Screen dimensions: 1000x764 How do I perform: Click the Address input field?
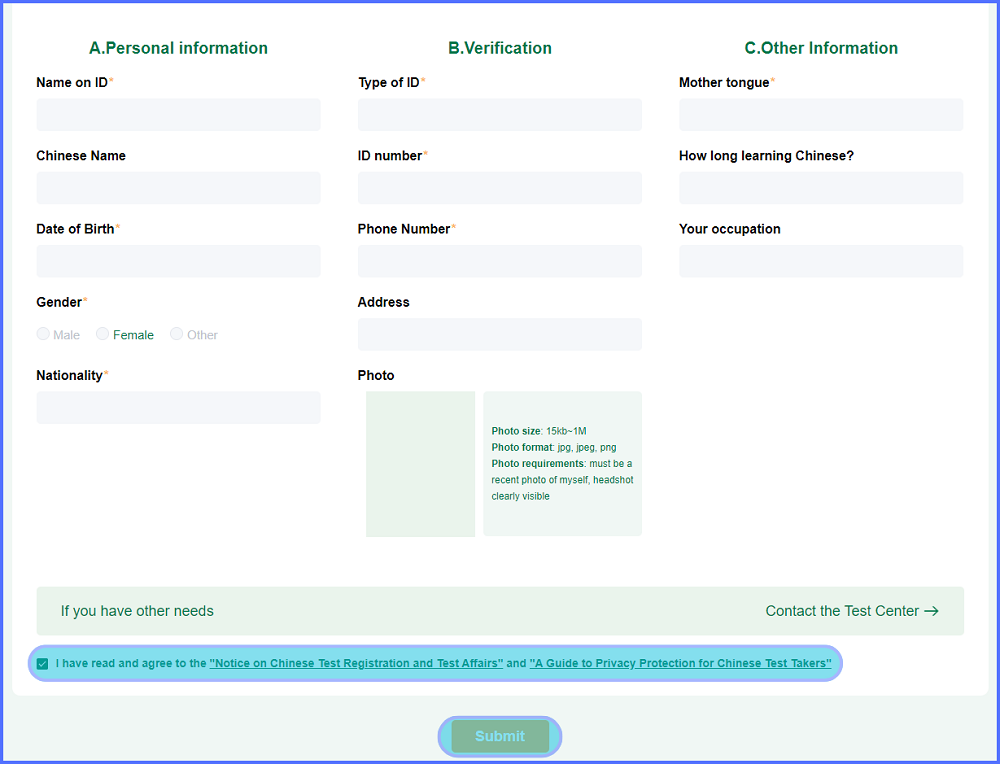coord(499,334)
